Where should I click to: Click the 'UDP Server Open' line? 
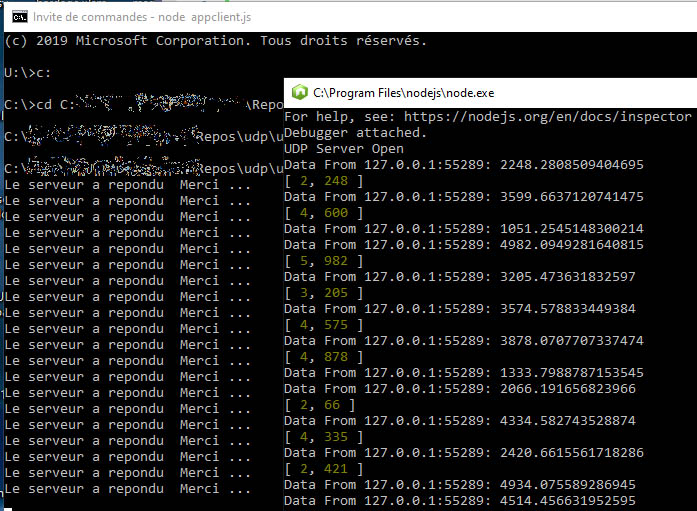coord(344,149)
